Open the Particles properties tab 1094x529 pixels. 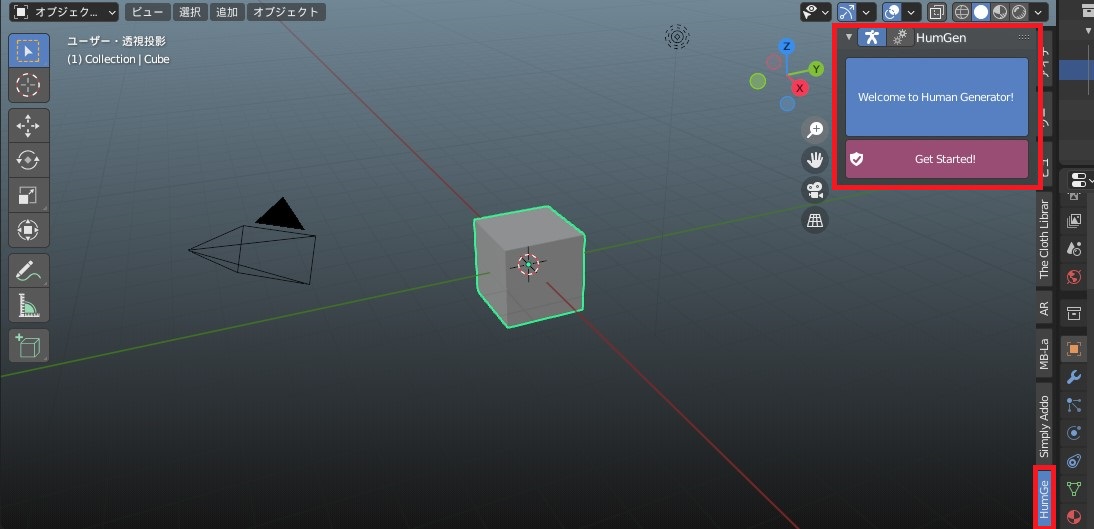click(x=1074, y=405)
